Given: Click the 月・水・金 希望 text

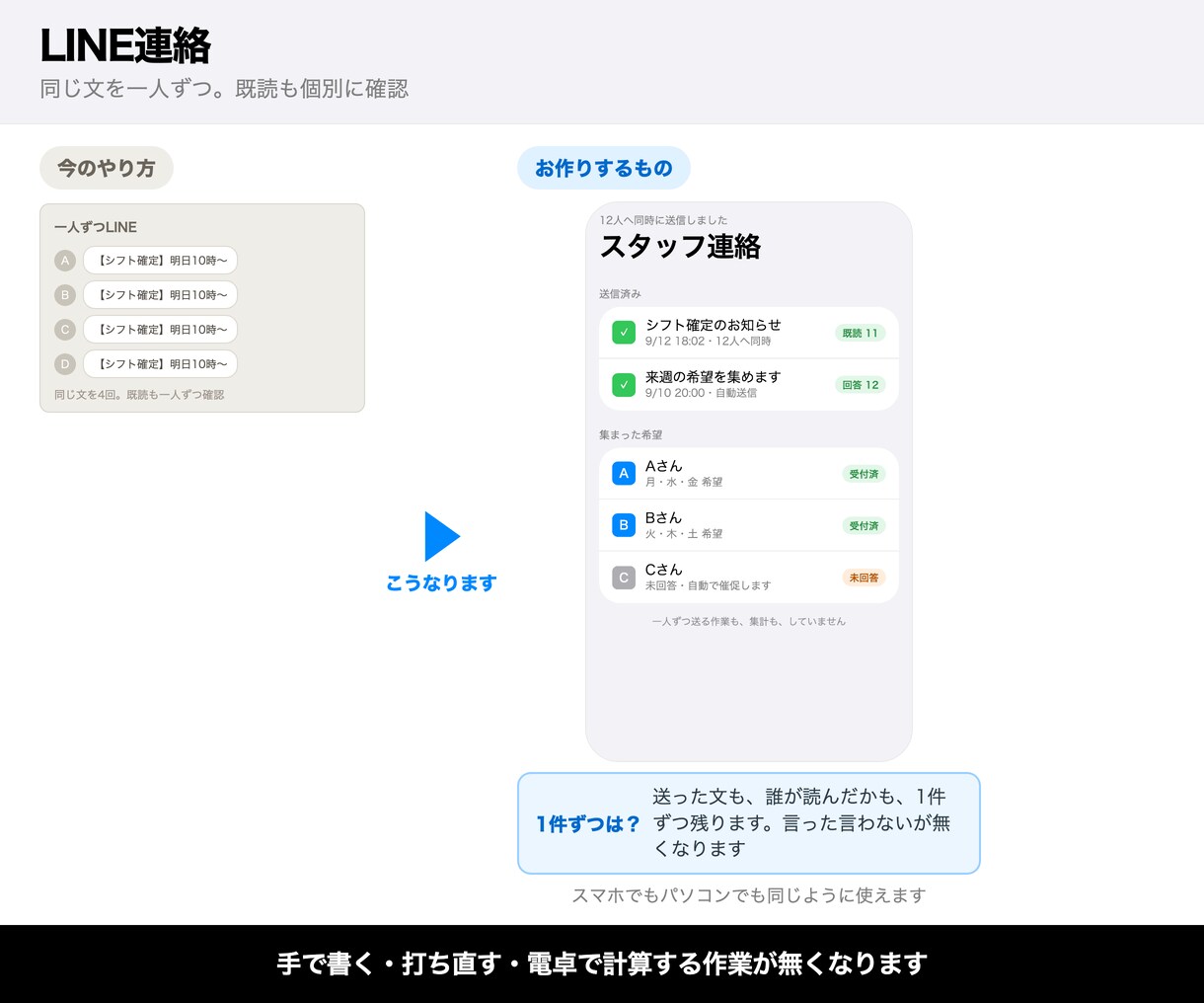Looking at the screenshot, I should 684,482.
